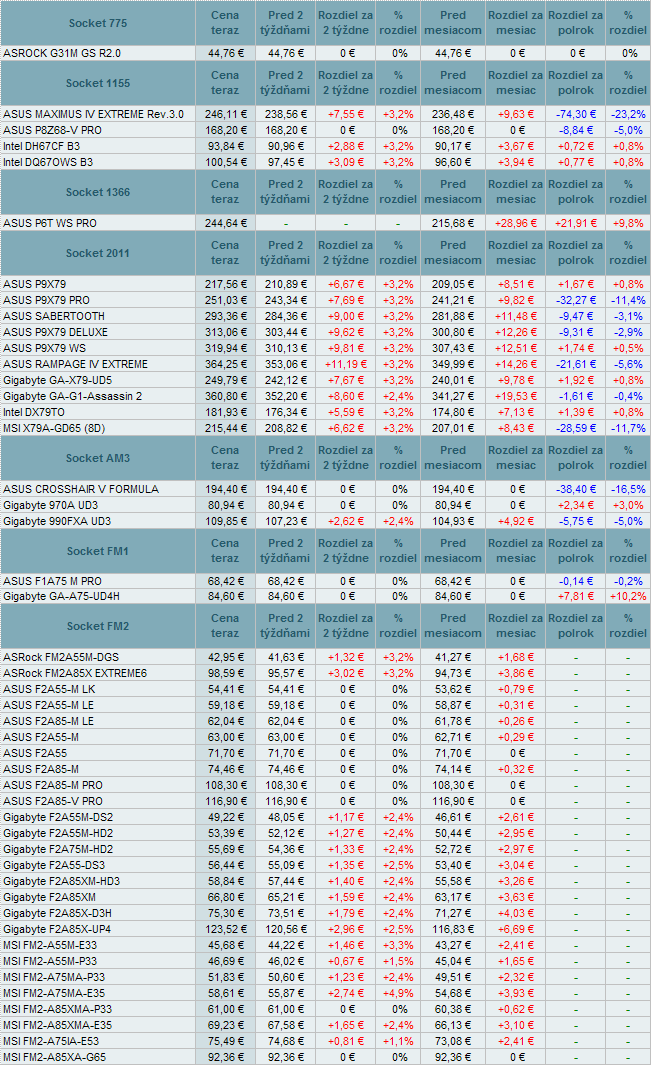Click the MSI X79A-GD65 (8D) product name
Screen dimensions: 651x1065
(x=57, y=428)
